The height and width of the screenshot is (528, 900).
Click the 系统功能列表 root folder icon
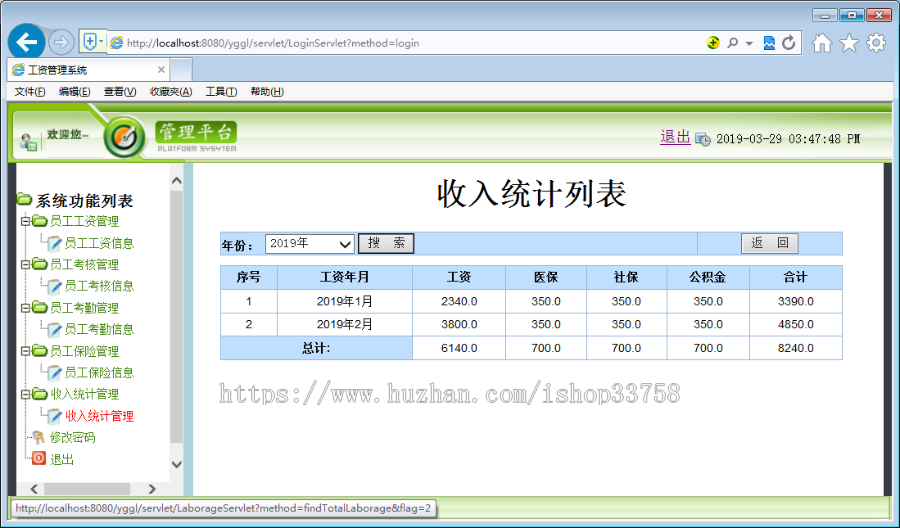tap(24, 199)
